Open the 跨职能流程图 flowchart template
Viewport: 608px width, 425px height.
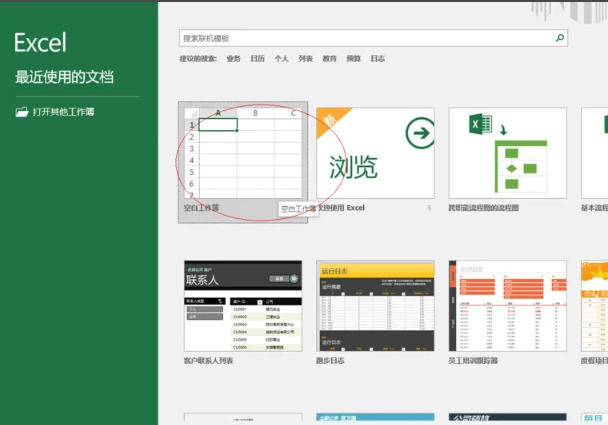508,153
